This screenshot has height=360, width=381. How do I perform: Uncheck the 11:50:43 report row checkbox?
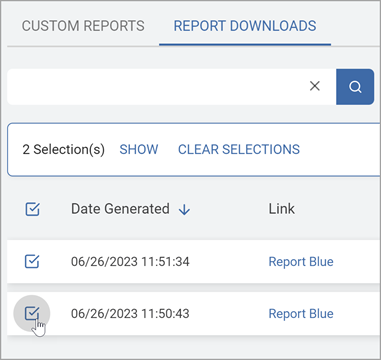point(32,314)
